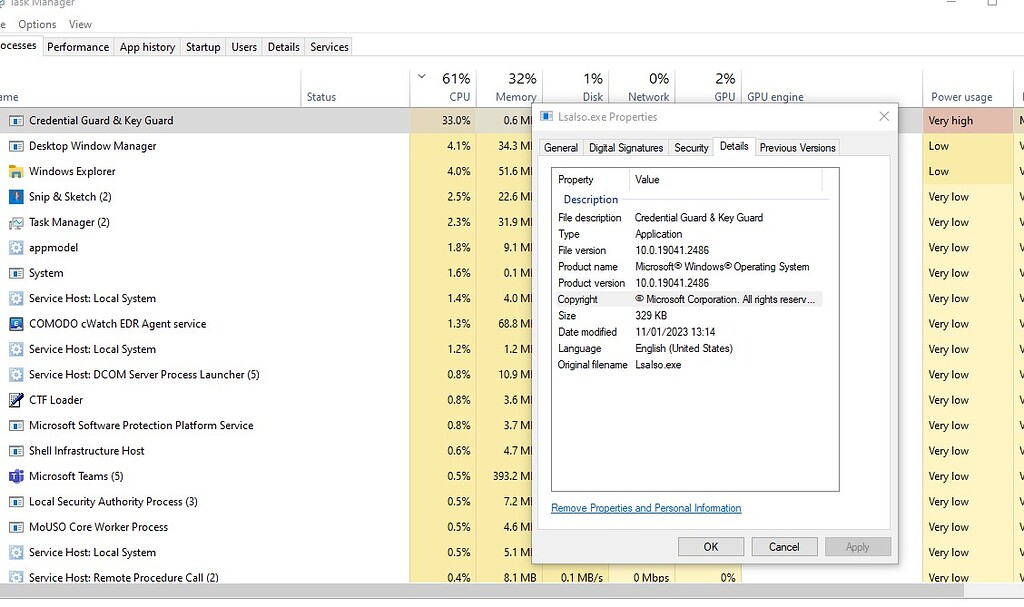Click Remove Properties and Personal Information link
Screen dimensions: 1024x607
(x=645, y=508)
